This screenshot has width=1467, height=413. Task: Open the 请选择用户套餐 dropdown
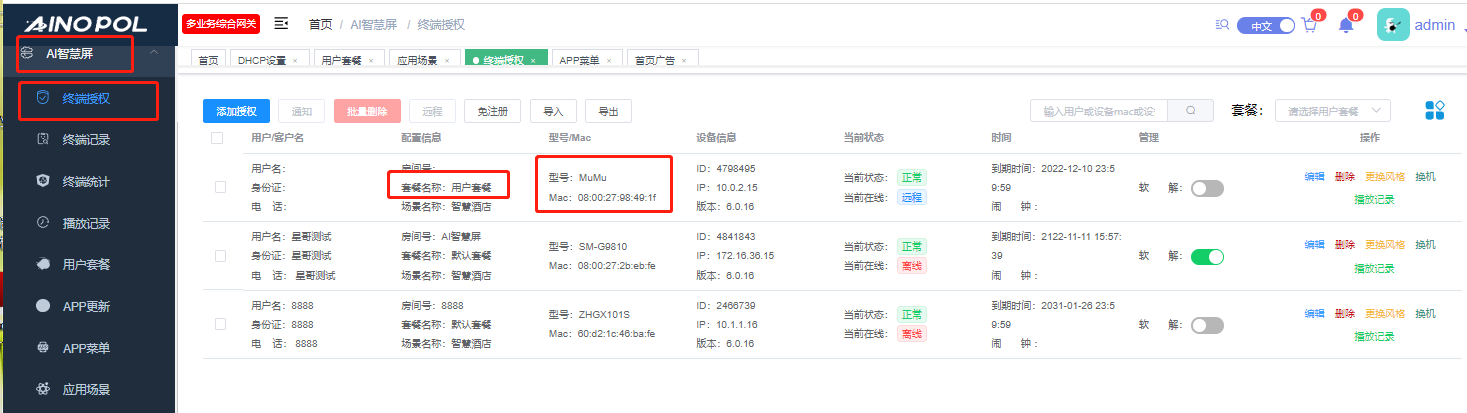tap(1333, 111)
